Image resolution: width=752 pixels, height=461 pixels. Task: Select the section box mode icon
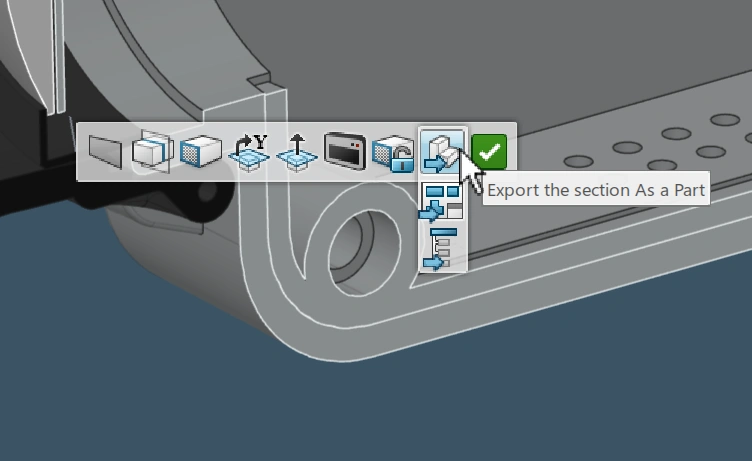[201, 152]
